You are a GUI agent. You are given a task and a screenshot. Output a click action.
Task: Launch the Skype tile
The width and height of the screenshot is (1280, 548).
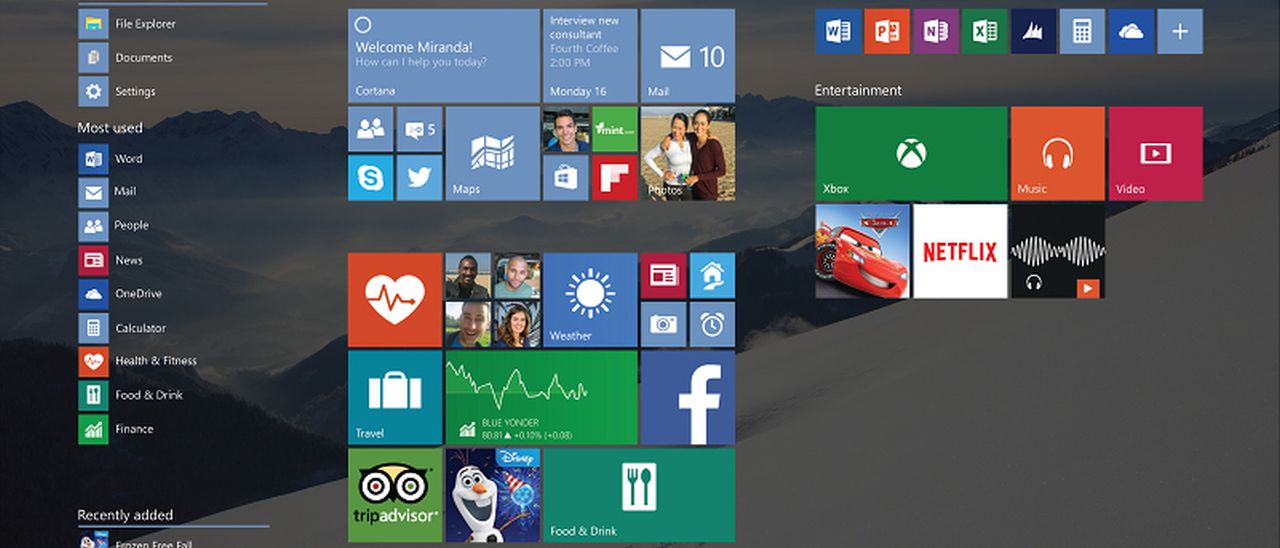370,178
